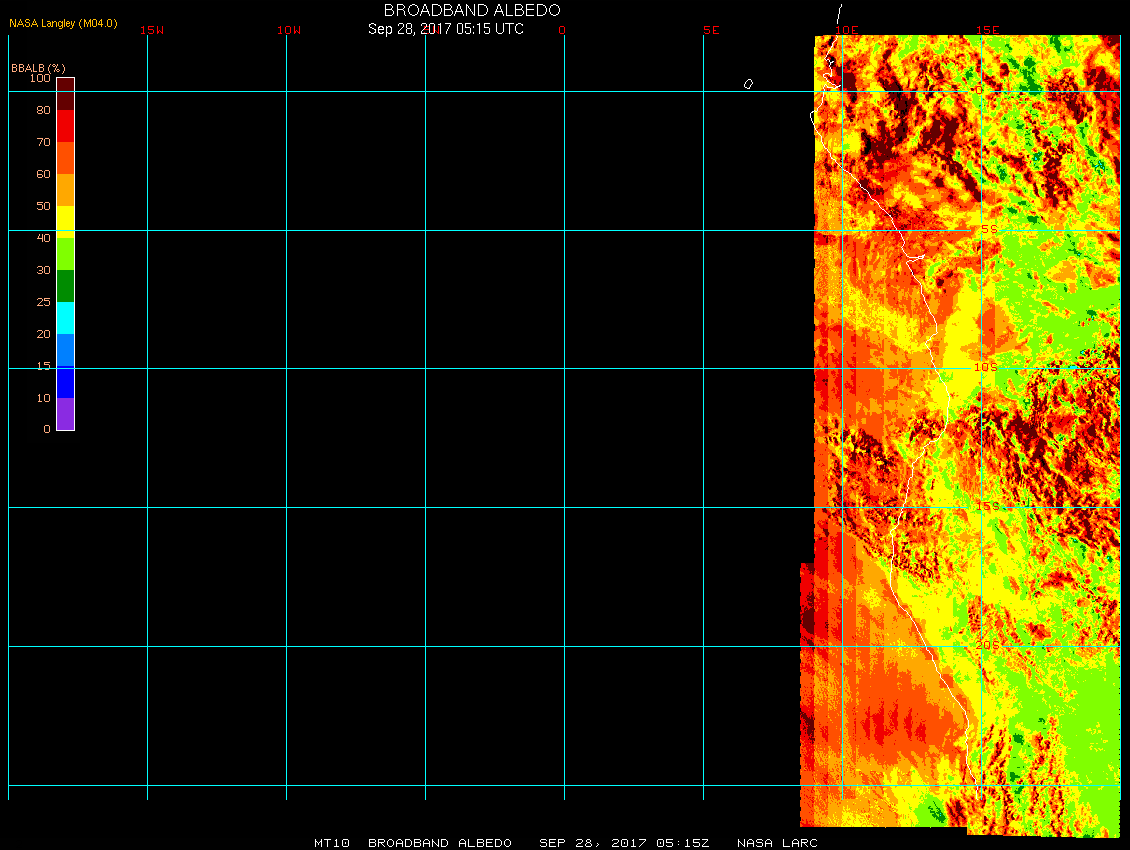Image resolution: width=1130 pixels, height=850 pixels.
Task: Select the 20S latitude label
Action: click(987, 645)
